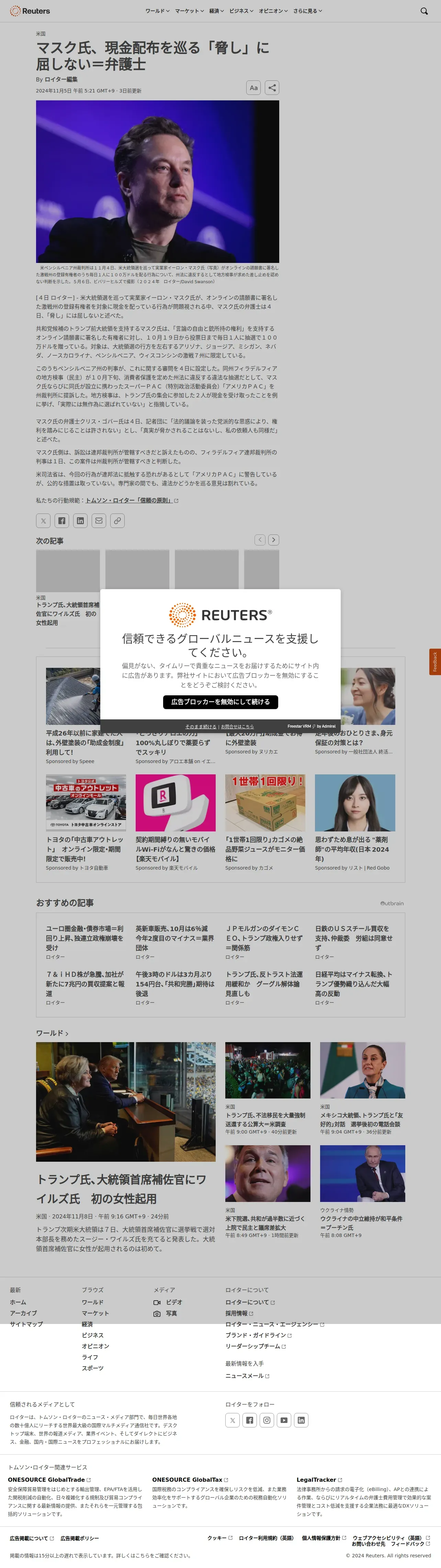Follow Reuters on YouTube in footer

tap(284, 1420)
